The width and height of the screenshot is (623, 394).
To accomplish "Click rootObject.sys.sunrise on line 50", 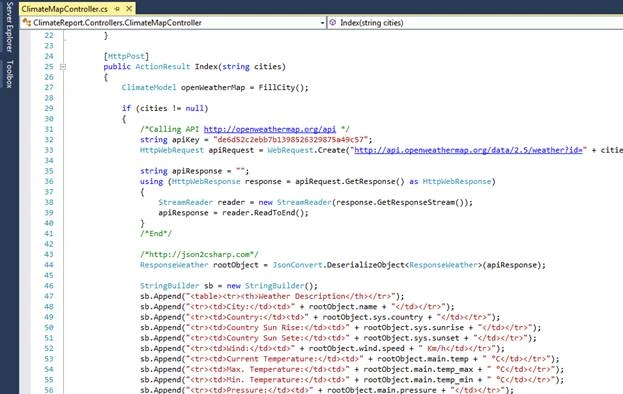I will coord(414,328).
